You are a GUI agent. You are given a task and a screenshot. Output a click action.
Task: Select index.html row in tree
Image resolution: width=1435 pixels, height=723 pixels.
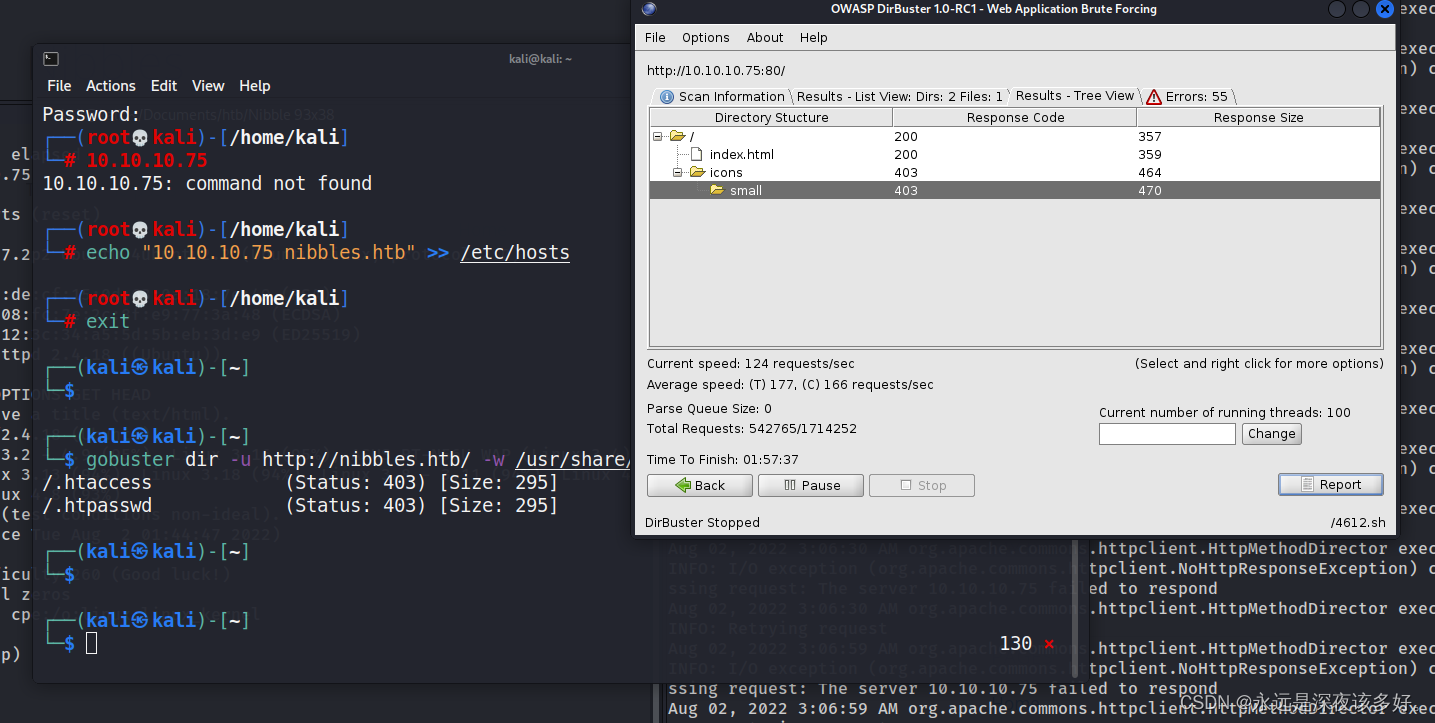click(1015, 154)
